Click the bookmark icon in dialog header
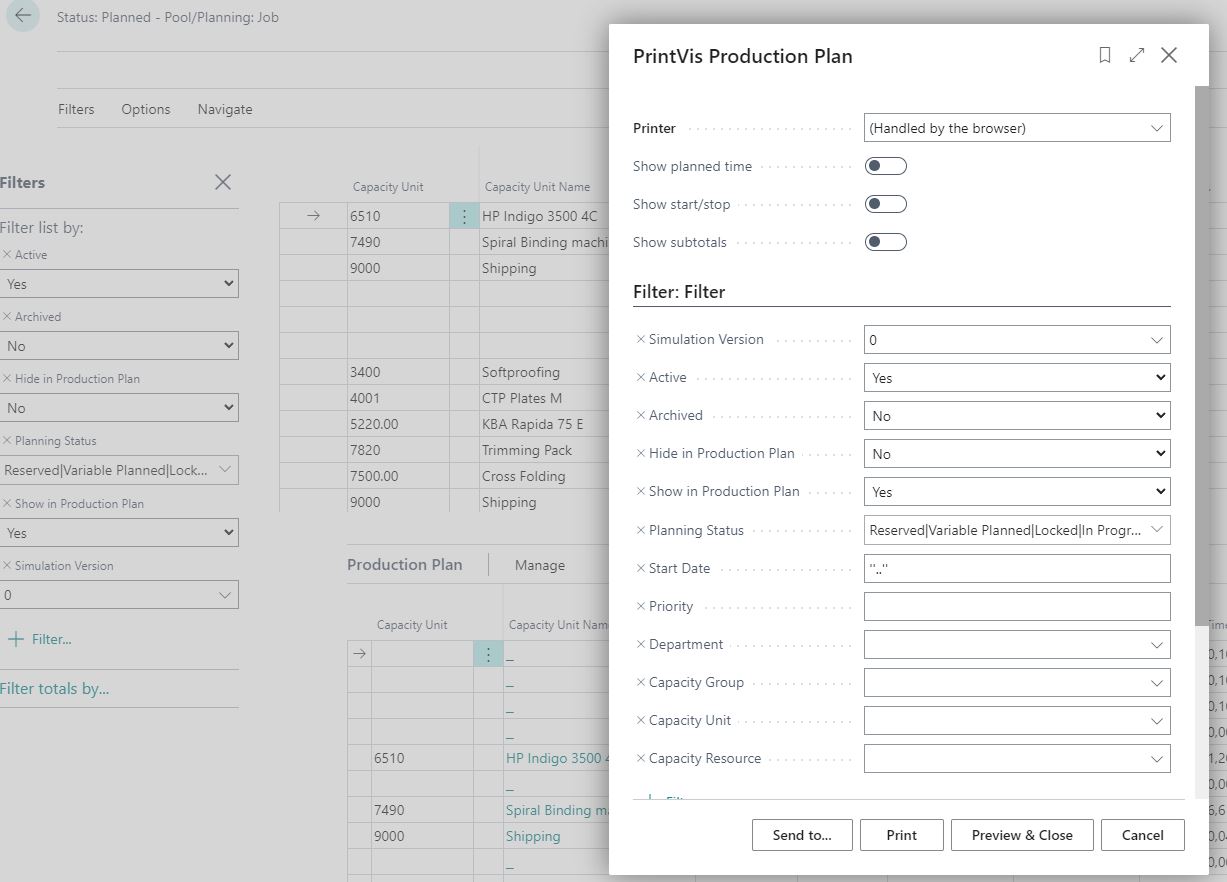This screenshot has height=882, width=1227. click(x=1104, y=56)
